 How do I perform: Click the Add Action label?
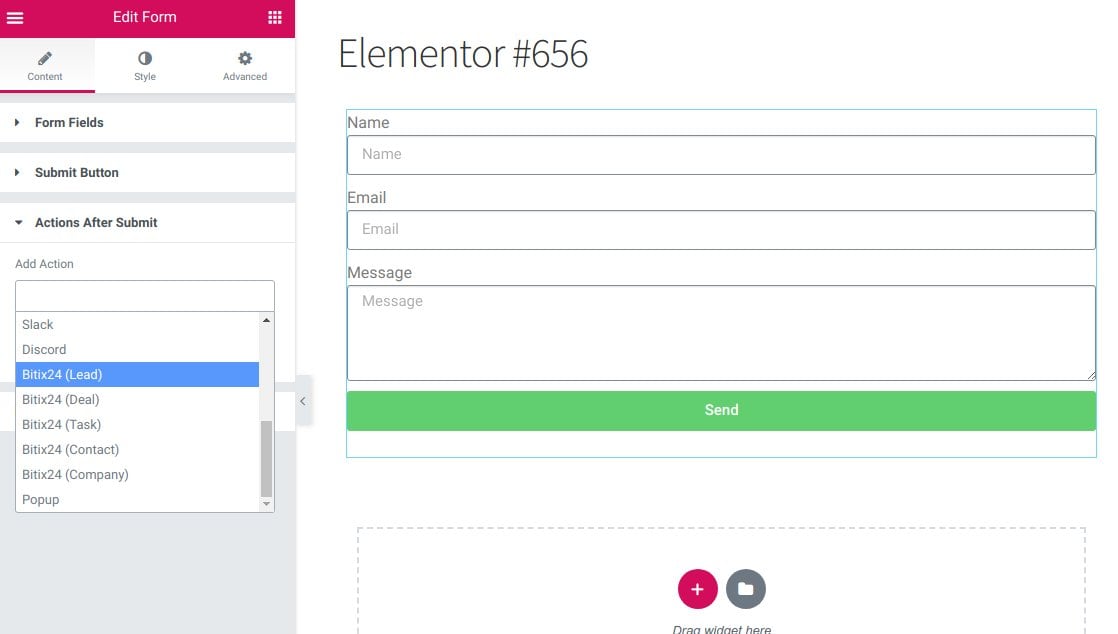pos(44,264)
